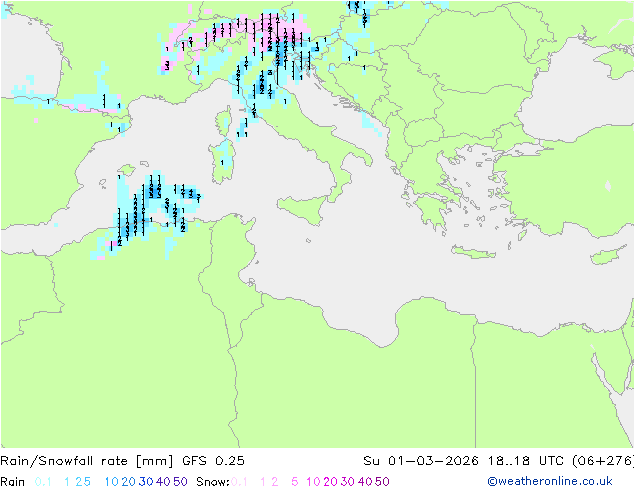Select the Rain legend value 0.1
This screenshot has width=634, height=490.
(x=43, y=482)
